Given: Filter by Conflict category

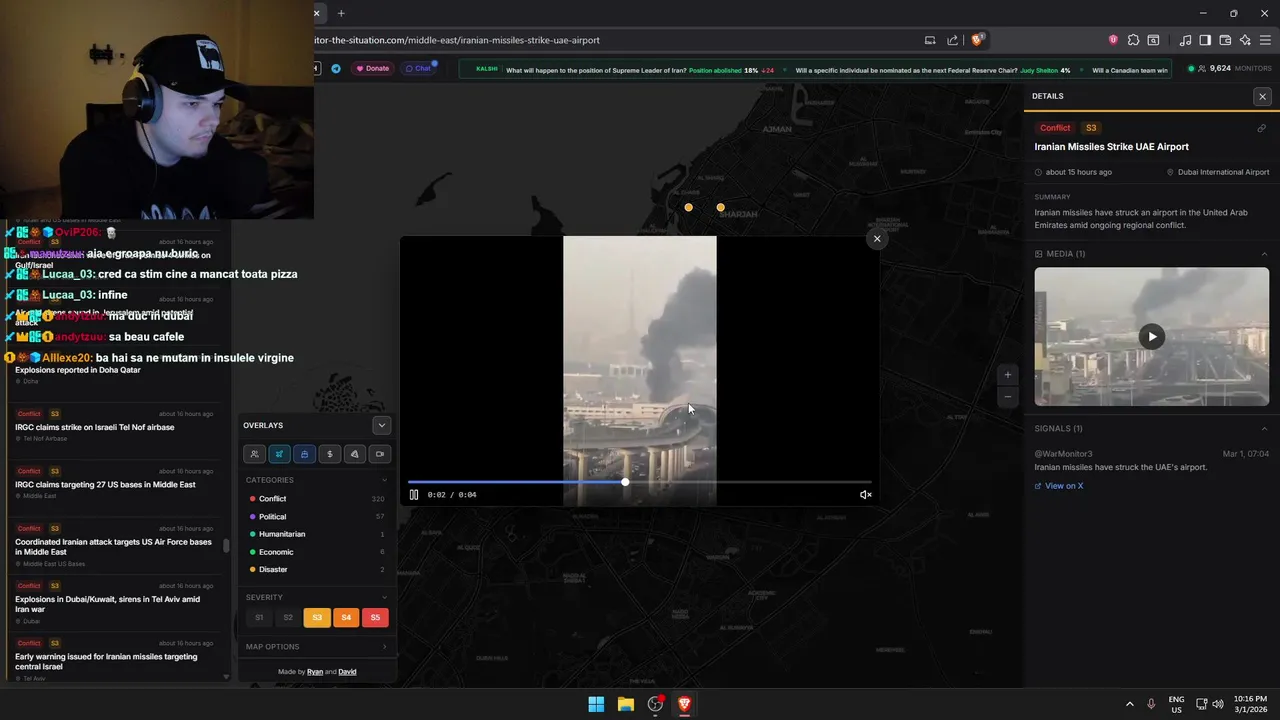Looking at the screenshot, I should coord(316,499).
